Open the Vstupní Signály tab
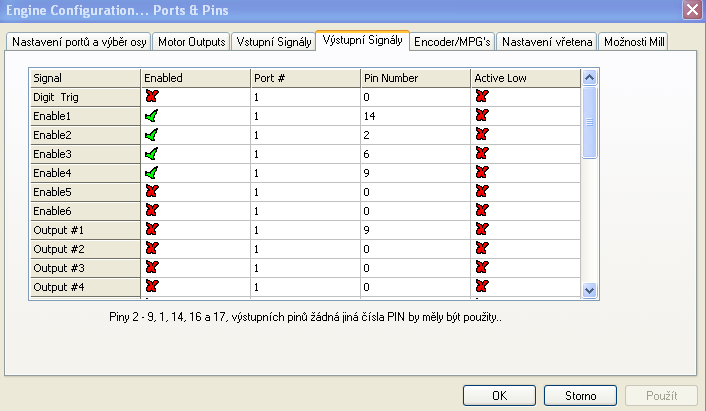The height and width of the screenshot is (411, 706). tap(273, 42)
